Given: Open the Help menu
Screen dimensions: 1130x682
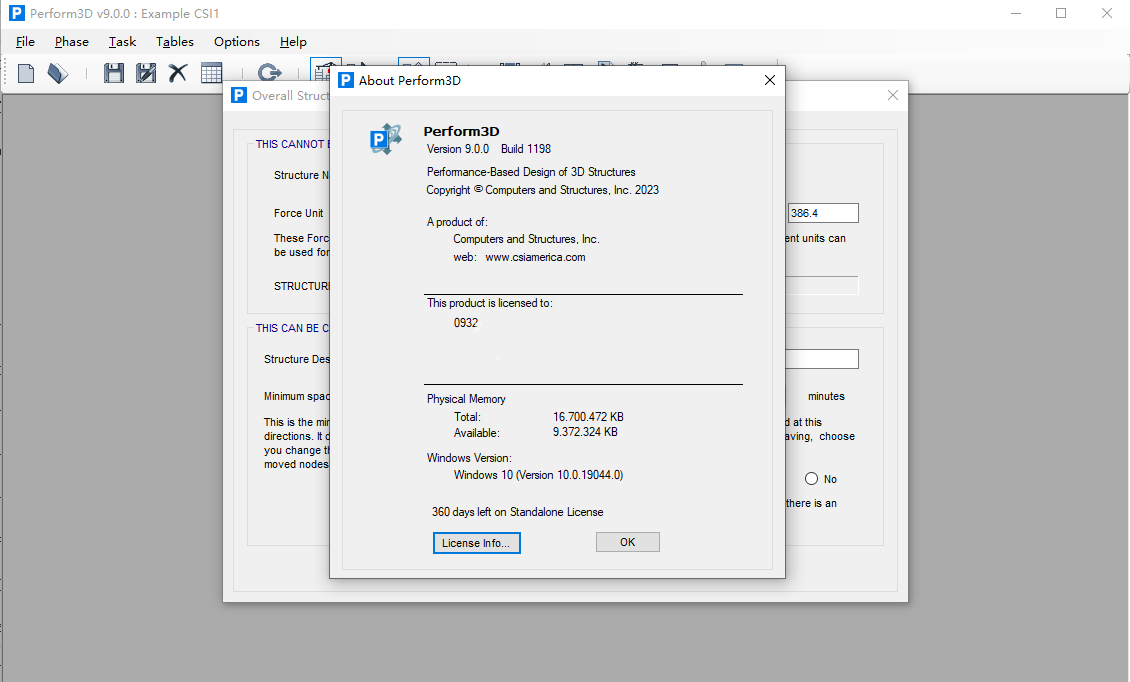Looking at the screenshot, I should (293, 42).
